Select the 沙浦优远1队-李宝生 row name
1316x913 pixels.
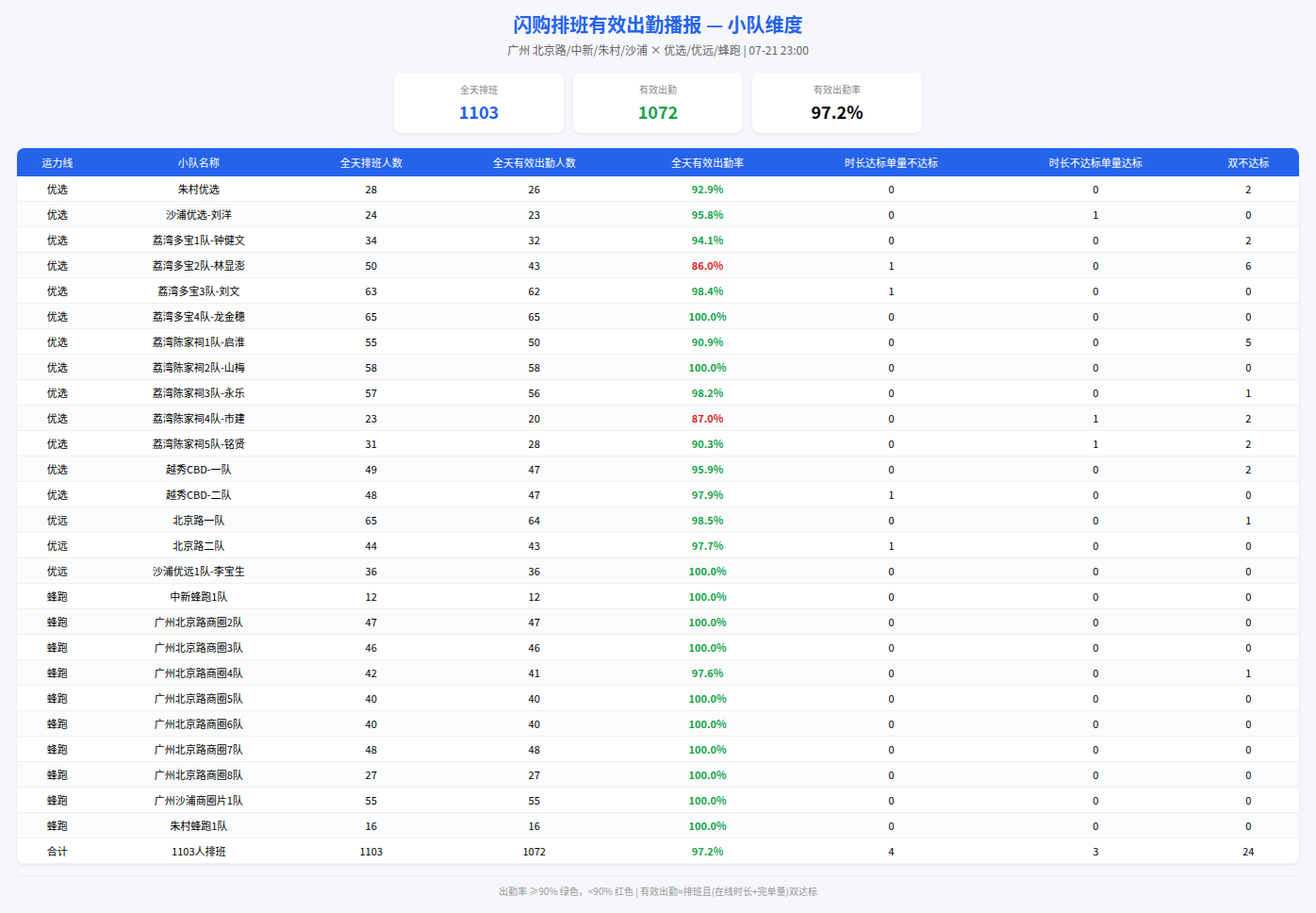[x=199, y=572]
